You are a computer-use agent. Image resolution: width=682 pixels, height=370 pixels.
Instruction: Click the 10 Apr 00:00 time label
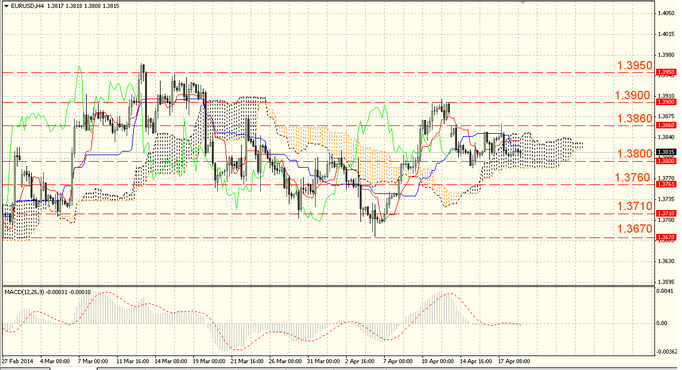click(438, 361)
